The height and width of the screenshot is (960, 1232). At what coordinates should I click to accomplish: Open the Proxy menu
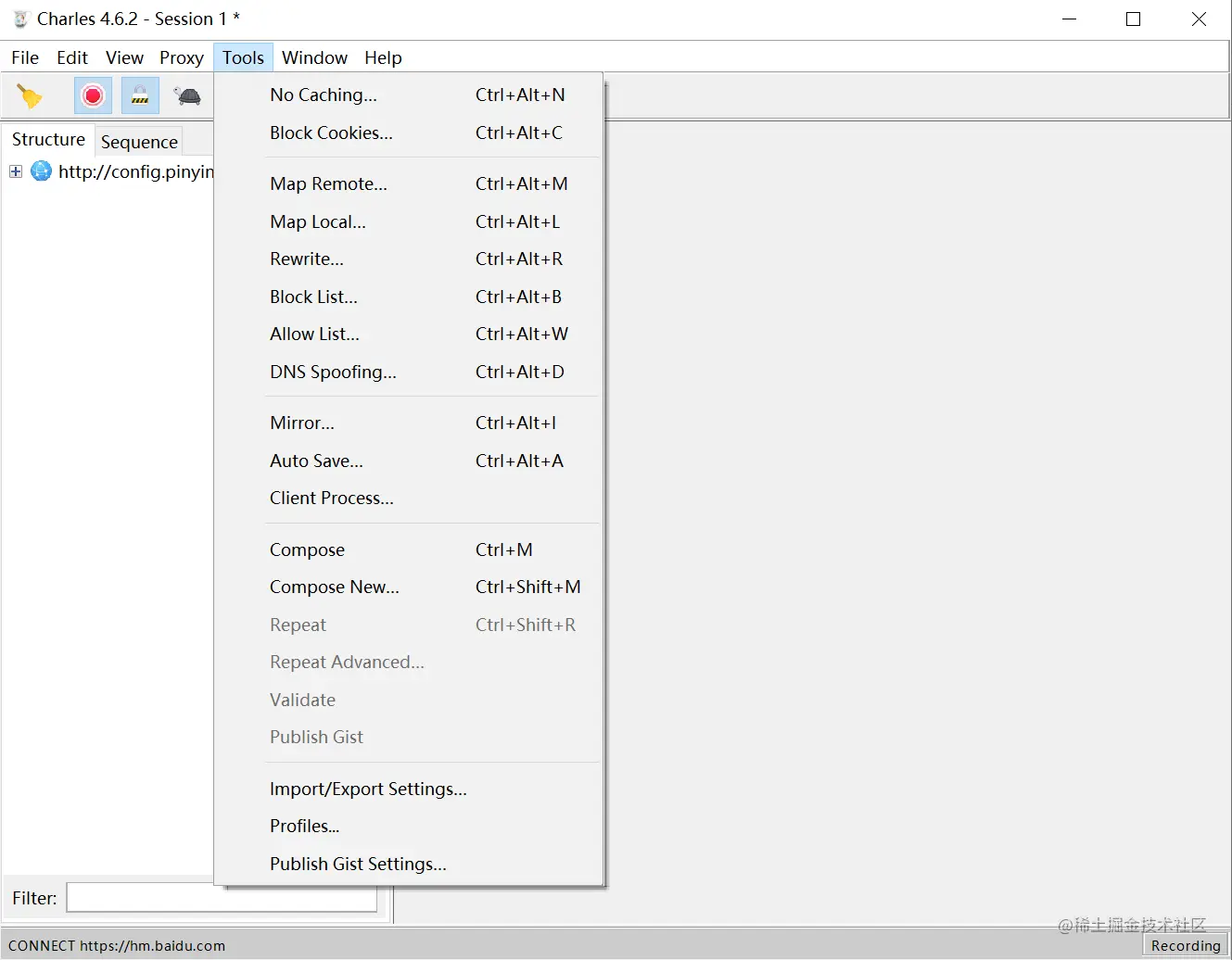(182, 57)
